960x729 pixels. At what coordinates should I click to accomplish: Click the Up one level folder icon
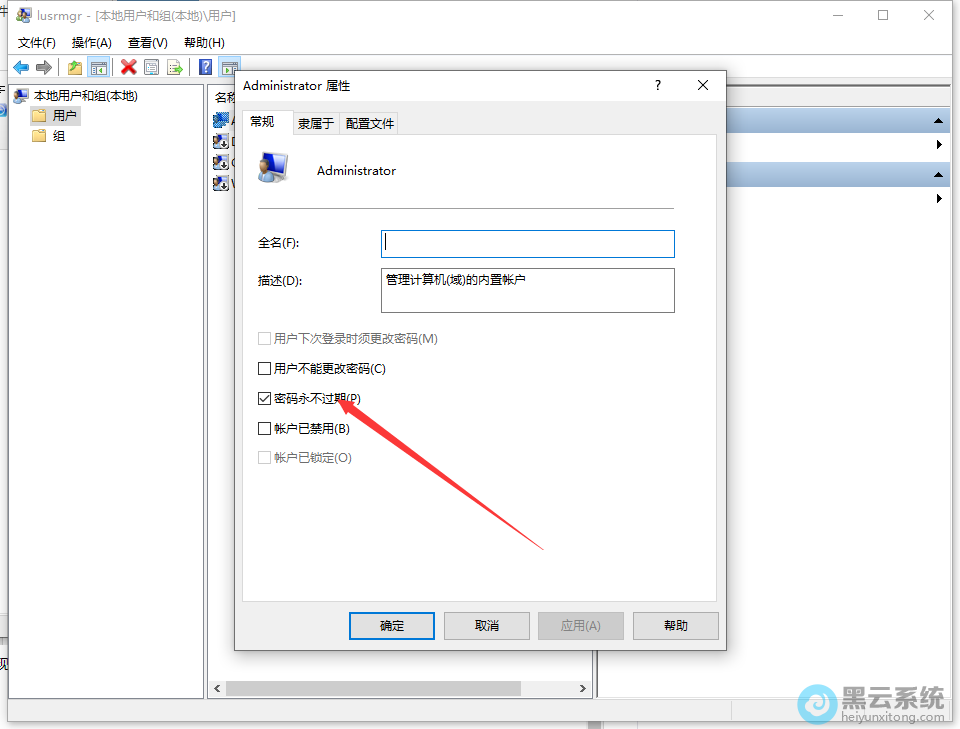75,67
